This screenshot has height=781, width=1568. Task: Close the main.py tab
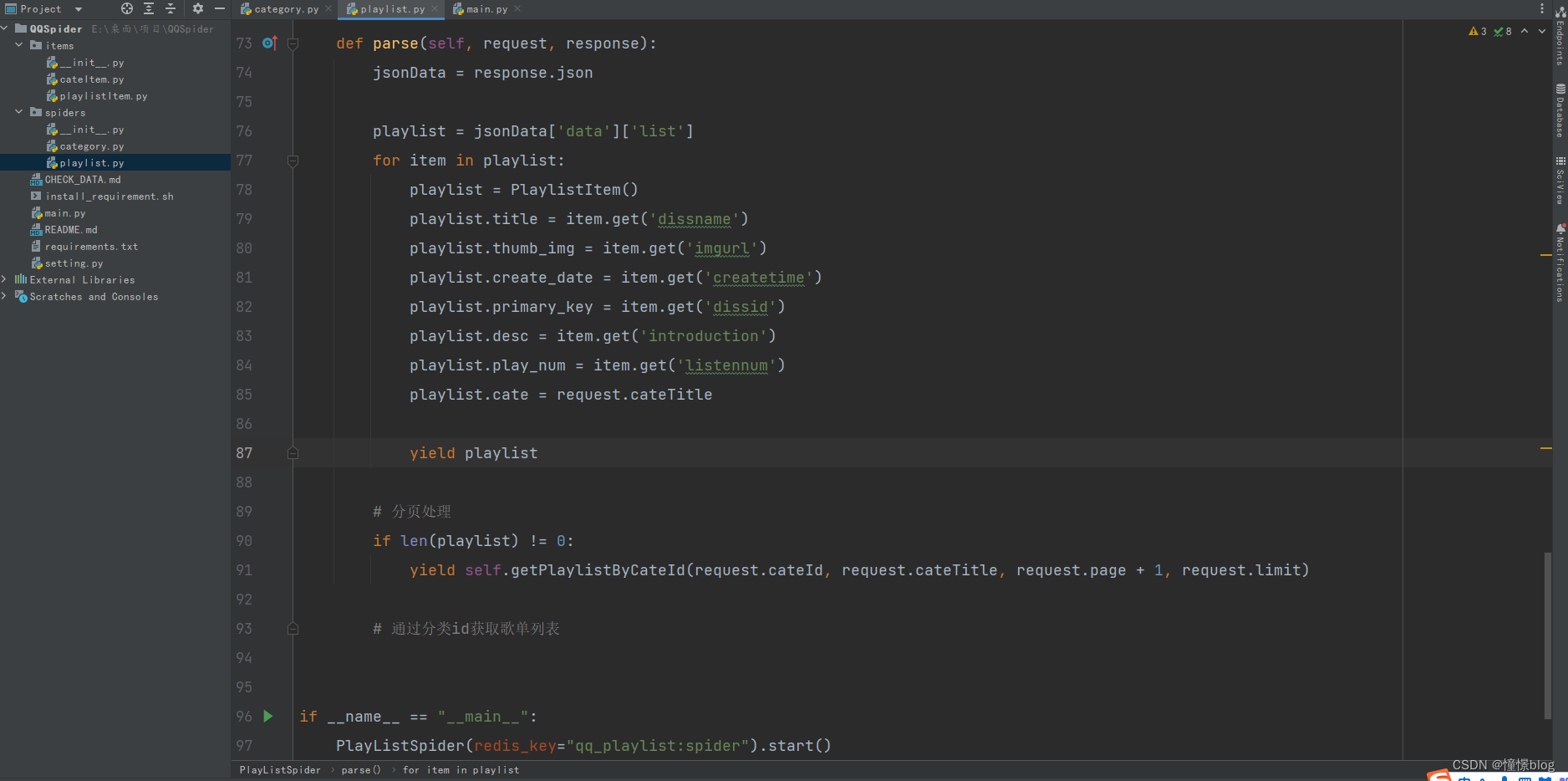point(517,8)
